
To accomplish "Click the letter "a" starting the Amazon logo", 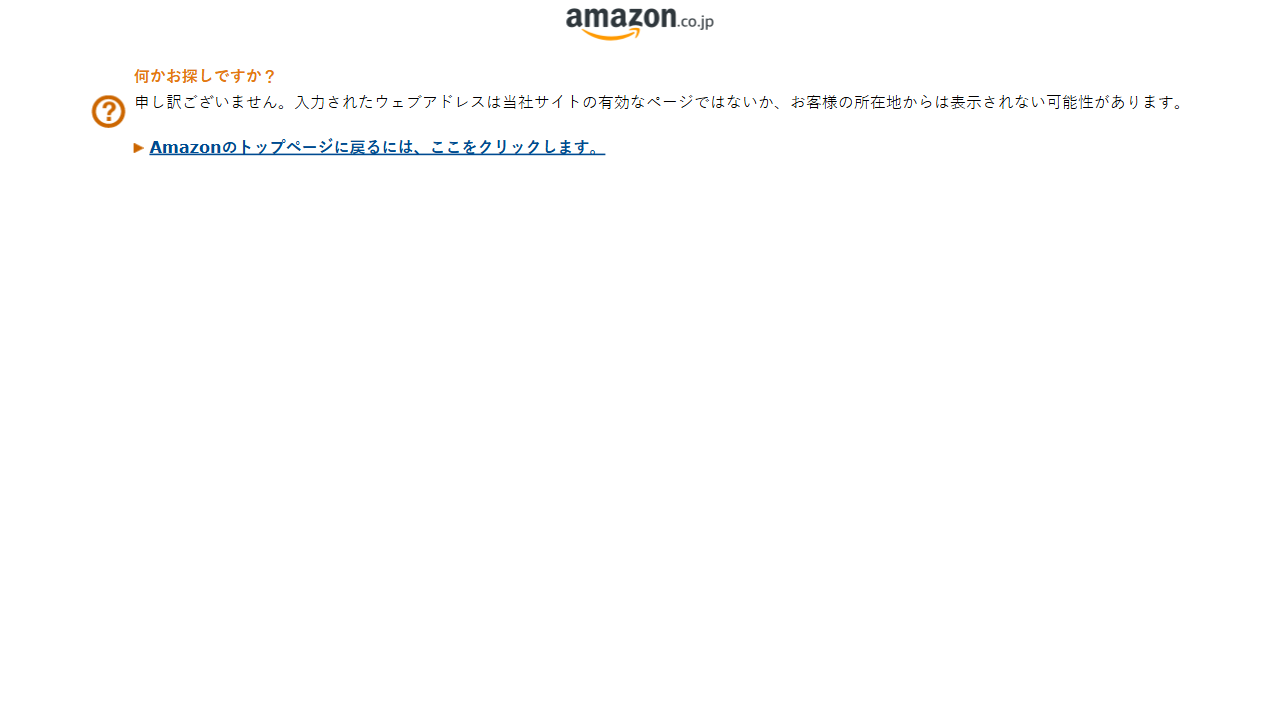I will (x=575, y=22).
